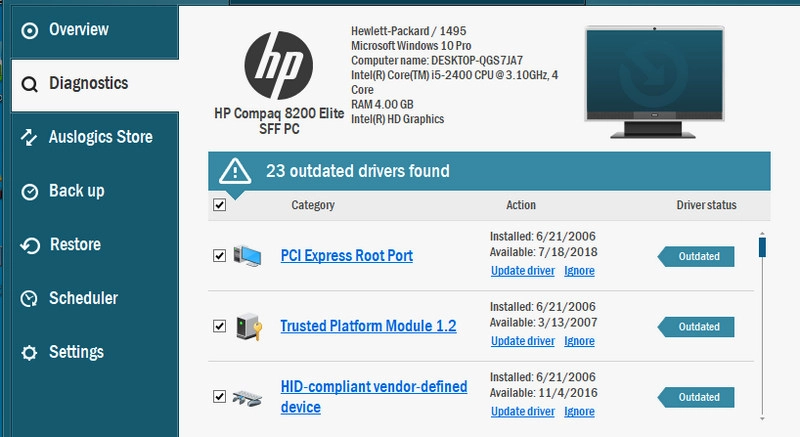The height and width of the screenshot is (437, 800).
Task: Click the HID-compliant device keyboard icon
Action: 247,398
